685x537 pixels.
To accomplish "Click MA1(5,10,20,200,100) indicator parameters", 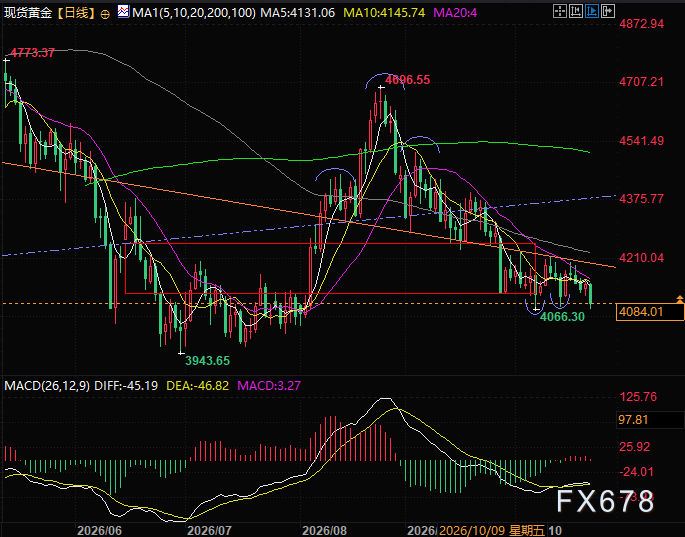I will point(194,13).
